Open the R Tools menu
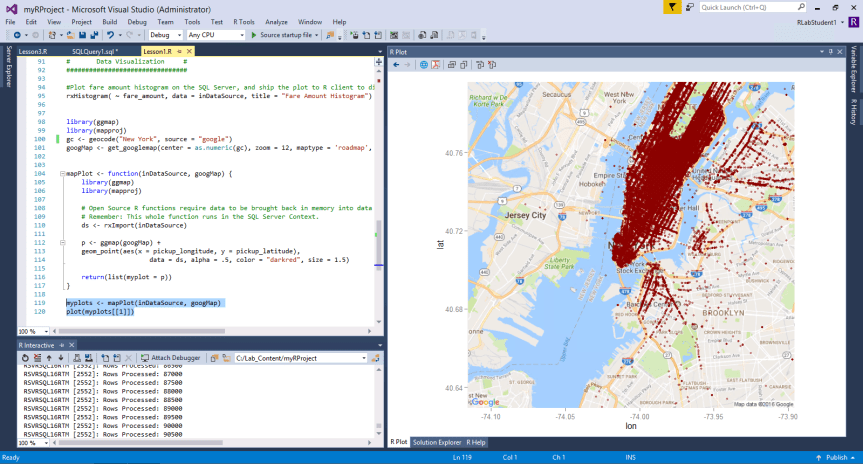Image resolution: width=863 pixels, height=464 pixels. tap(244, 22)
